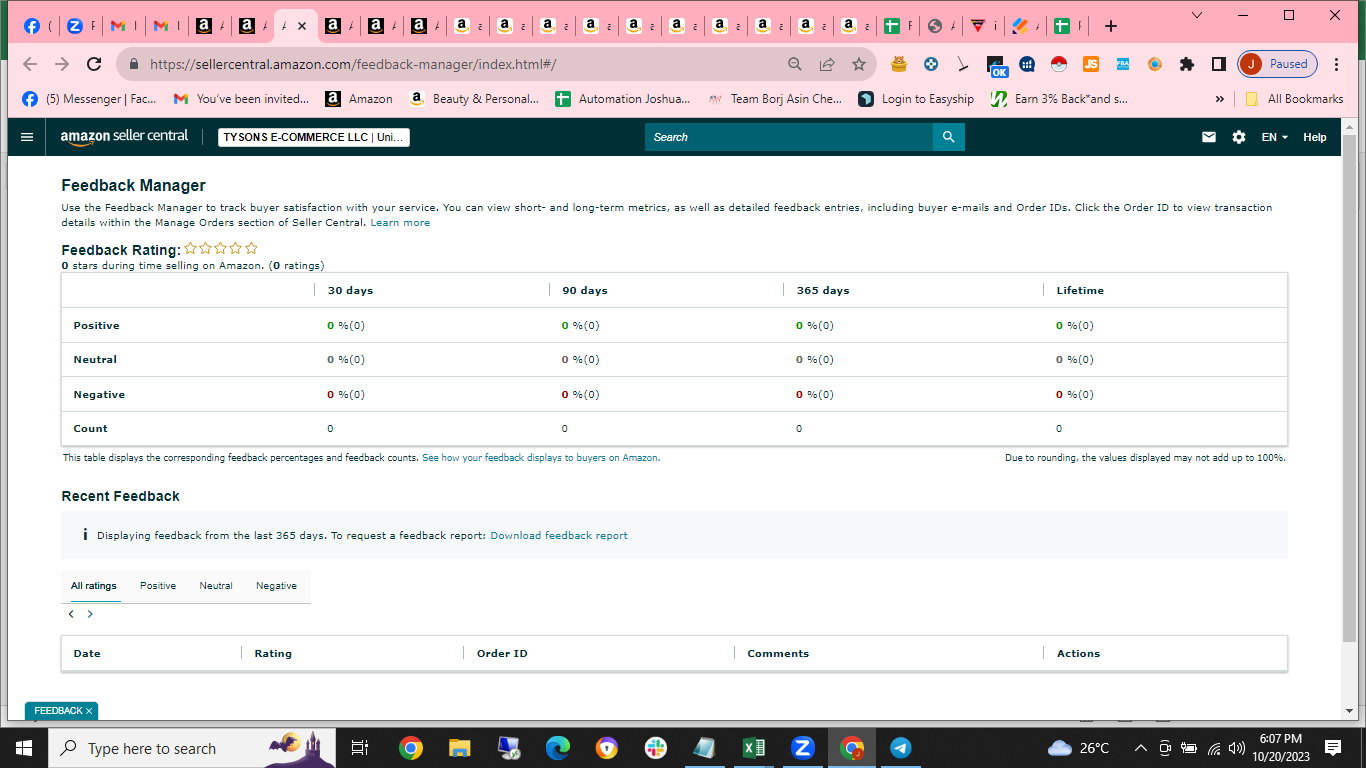Open the bear extension icon

coord(899,64)
